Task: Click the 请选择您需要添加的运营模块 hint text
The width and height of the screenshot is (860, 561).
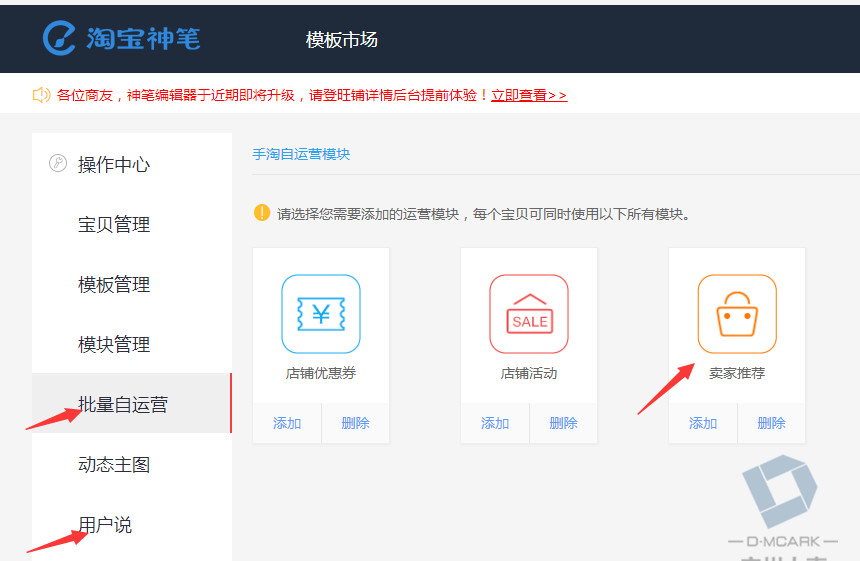Action: (x=483, y=214)
